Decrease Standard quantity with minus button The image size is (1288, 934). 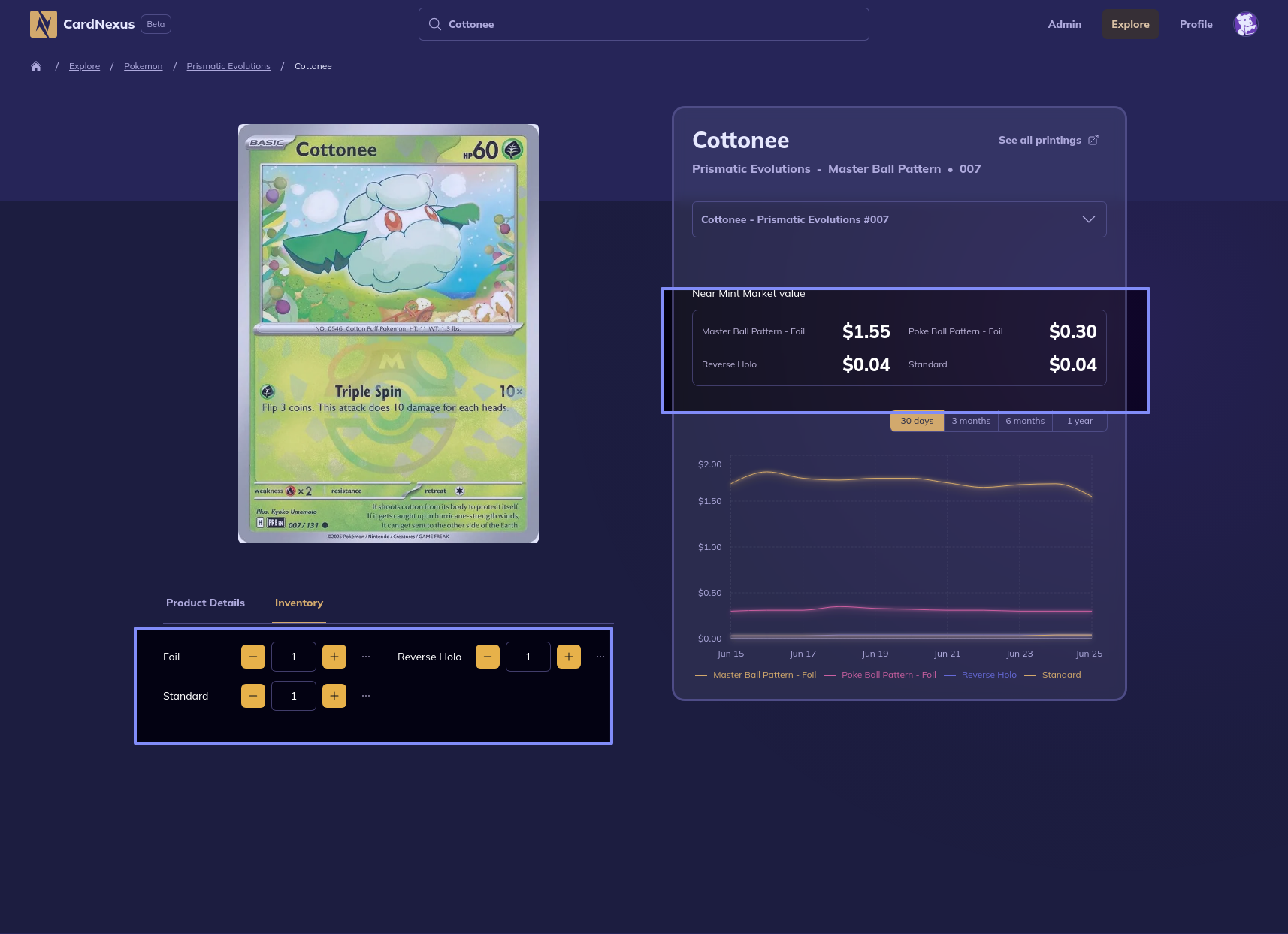coord(253,696)
